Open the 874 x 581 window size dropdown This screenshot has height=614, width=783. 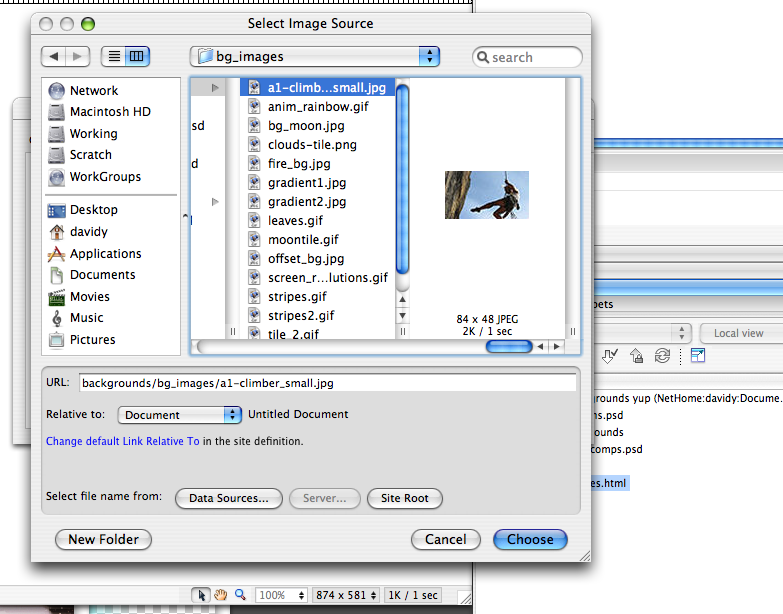[x=346, y=595]
